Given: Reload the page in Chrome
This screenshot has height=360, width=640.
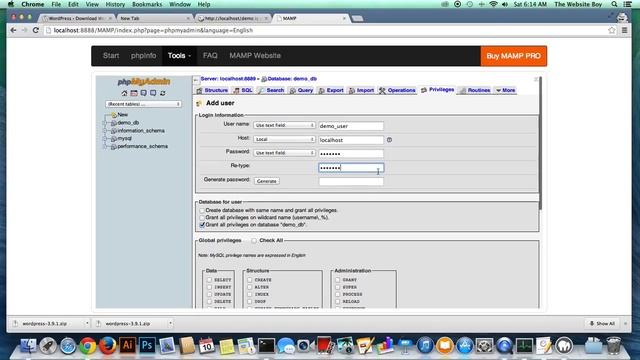Looking at the screenshot, I should 36,30.
